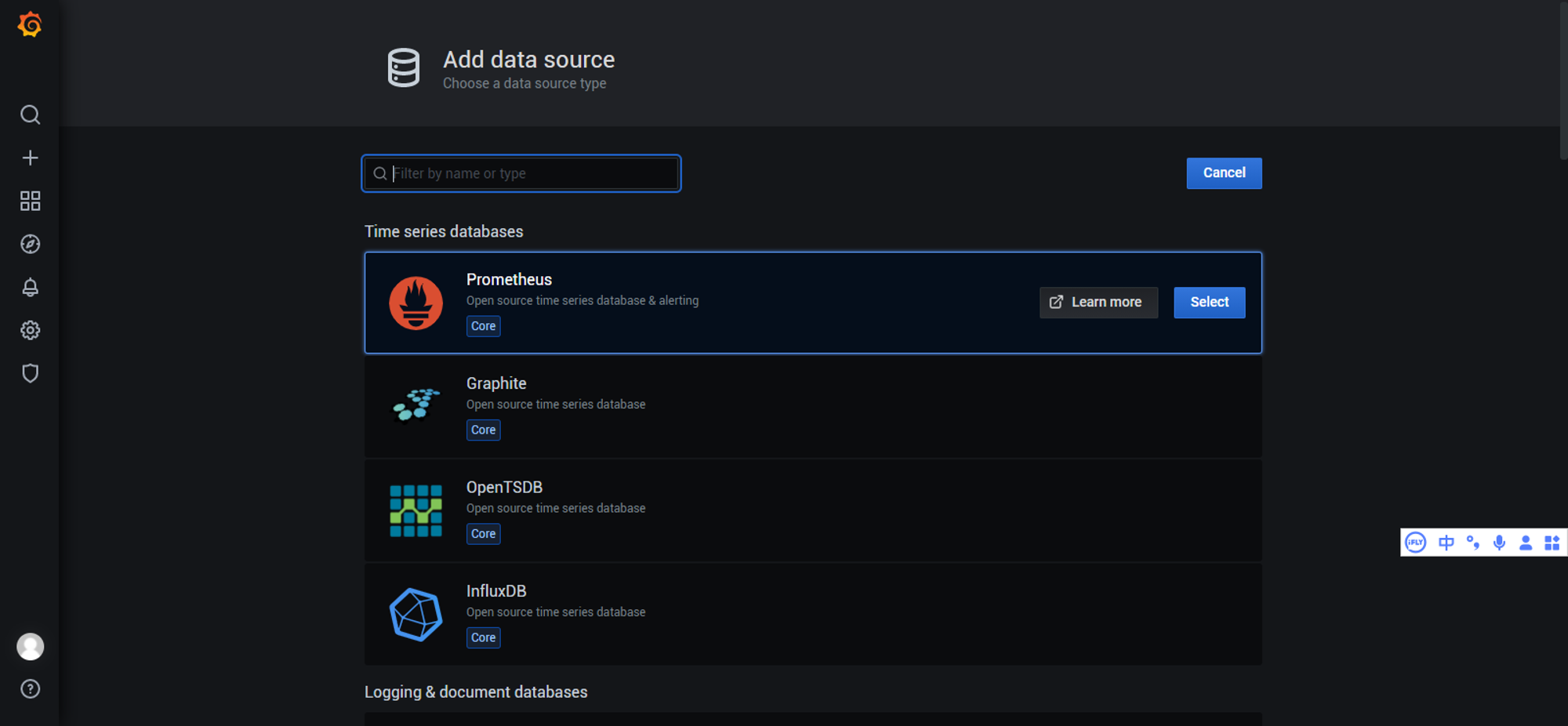1568x726 pixels.
Task: Click Prometheus description about alerting
Action: click(583, 301)
